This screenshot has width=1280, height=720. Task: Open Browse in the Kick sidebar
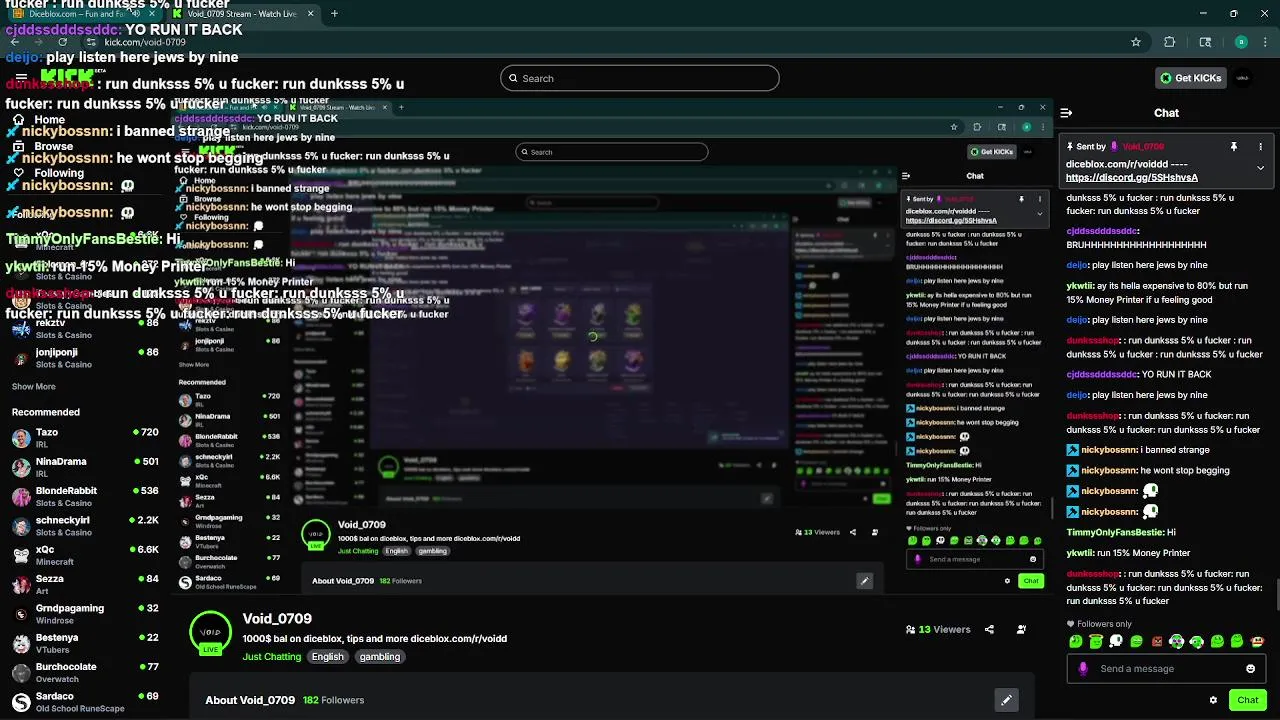click(42, 146)
